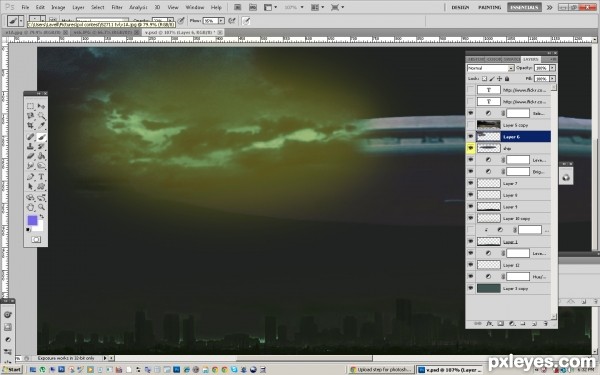Select the Custom Shape tool
The width and height of the screenshot is (600, 375).
pos(41,187)
